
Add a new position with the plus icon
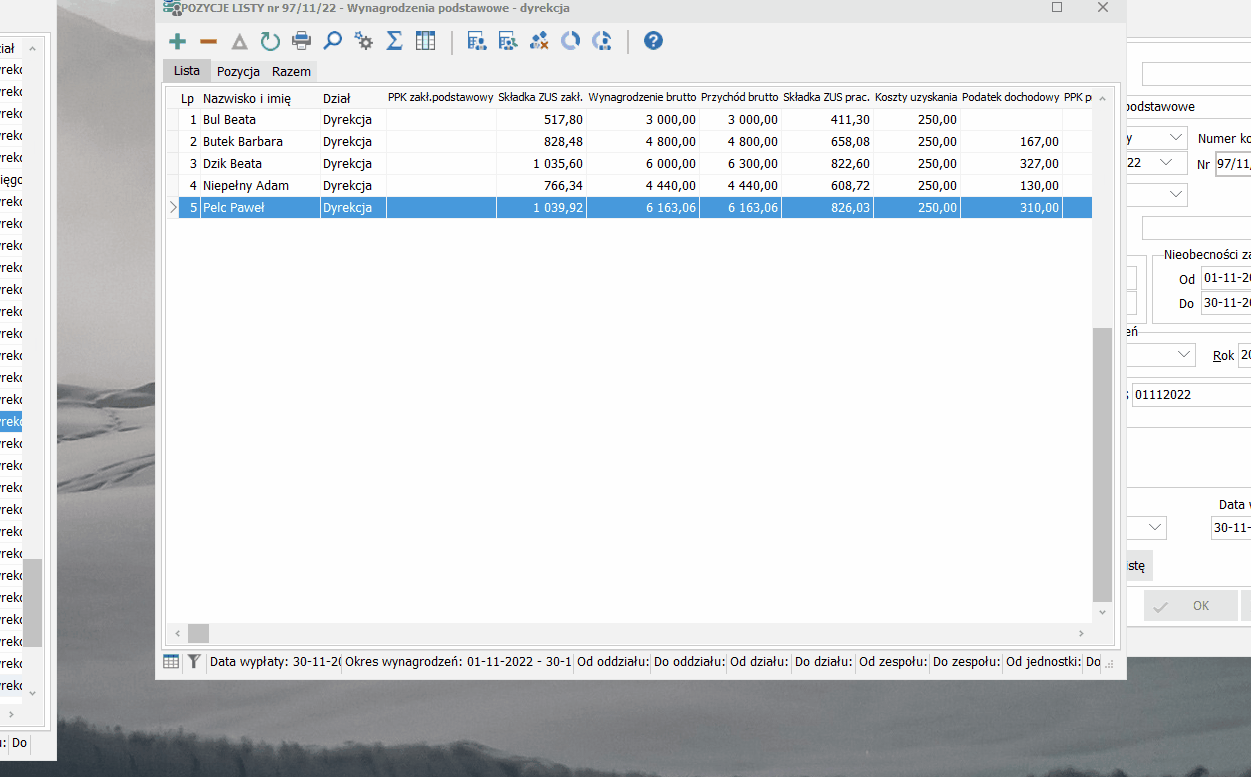coord(177,41)
